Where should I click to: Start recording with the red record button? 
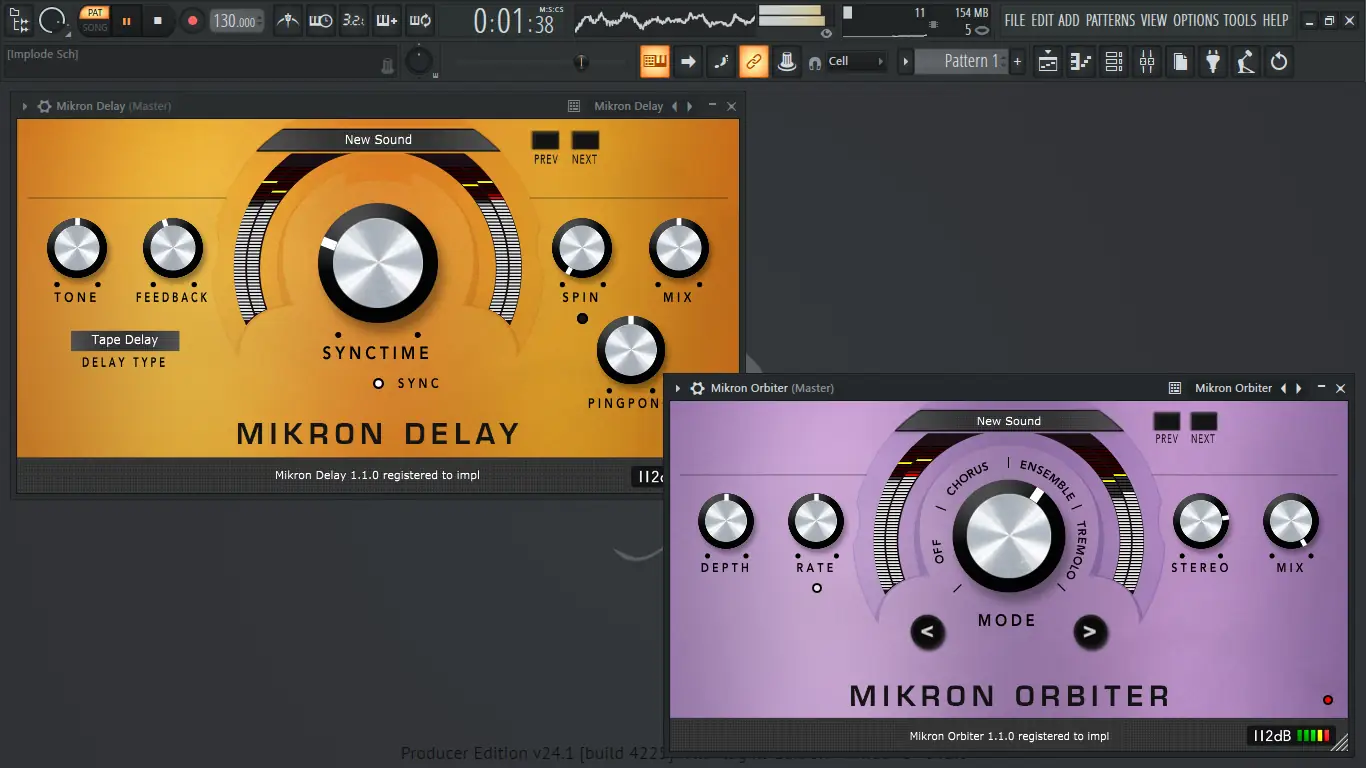tap(192, 20)
